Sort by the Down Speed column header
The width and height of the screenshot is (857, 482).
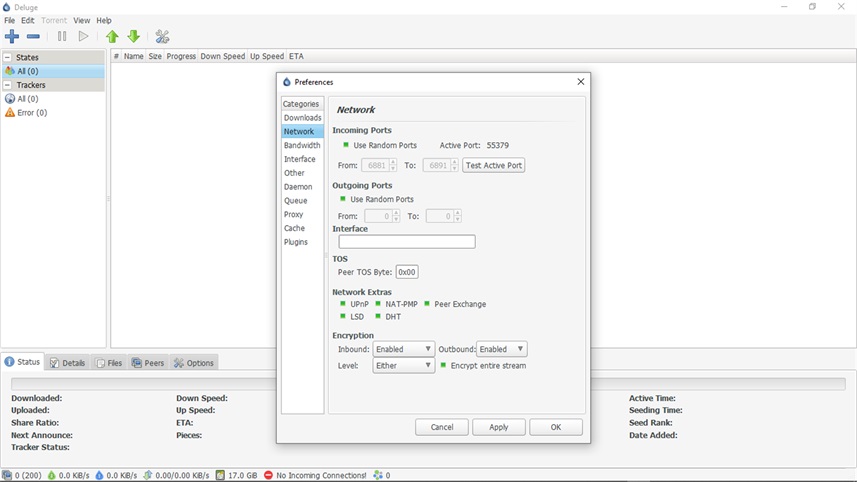point(222,56)
